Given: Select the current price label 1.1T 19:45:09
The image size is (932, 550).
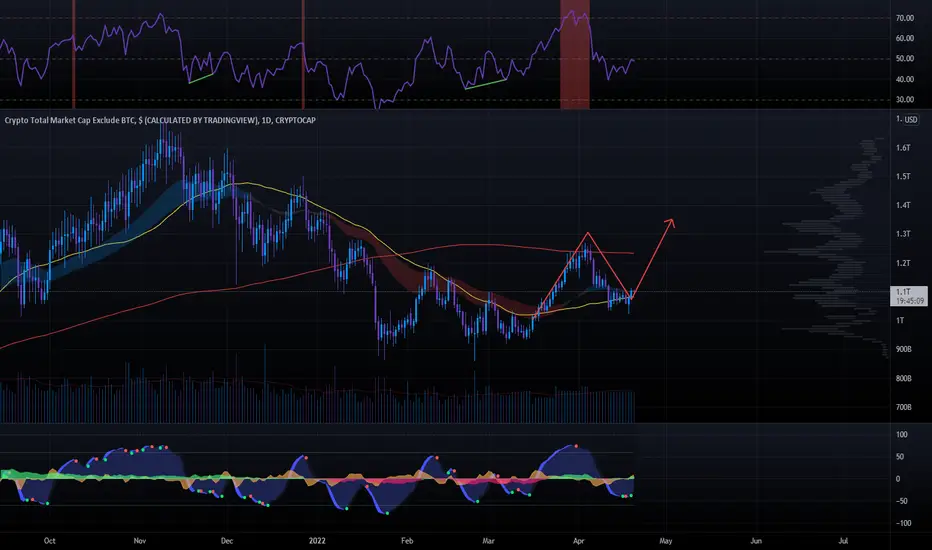Looking at the screenshot, I should (x=908, y=296).
